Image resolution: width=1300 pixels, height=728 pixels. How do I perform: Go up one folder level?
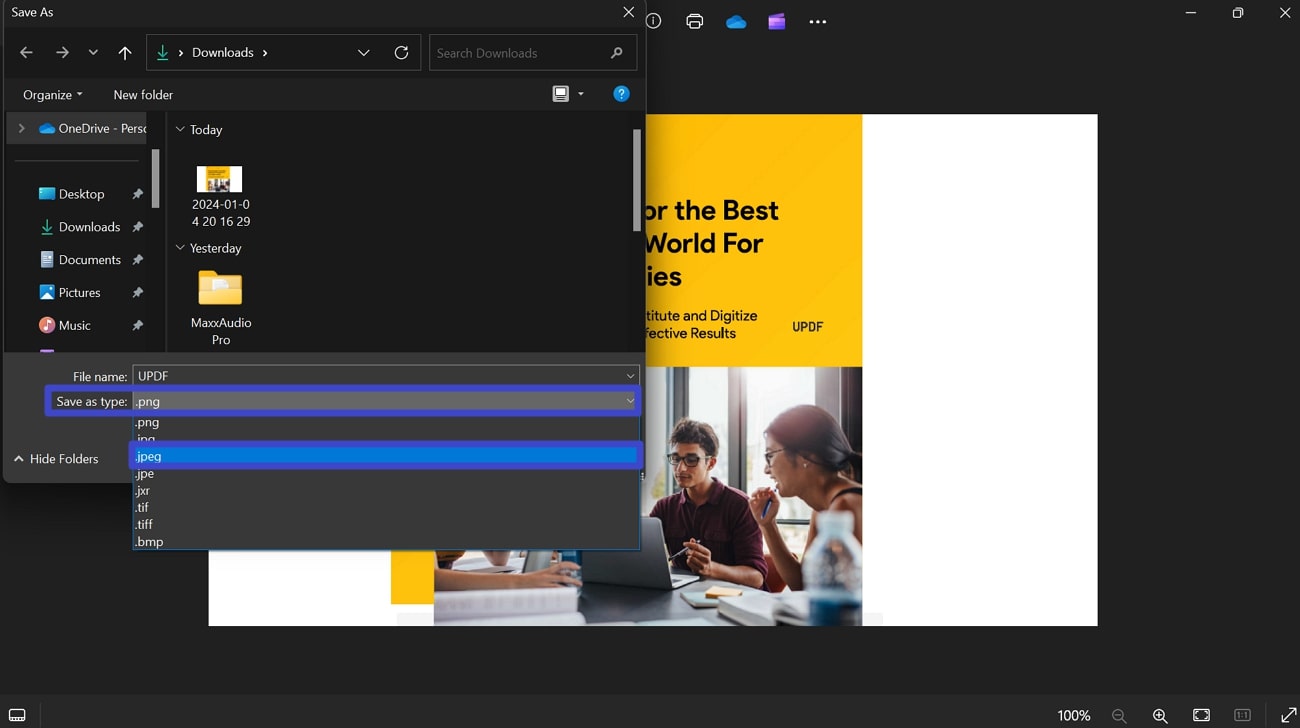coord(124,53)
